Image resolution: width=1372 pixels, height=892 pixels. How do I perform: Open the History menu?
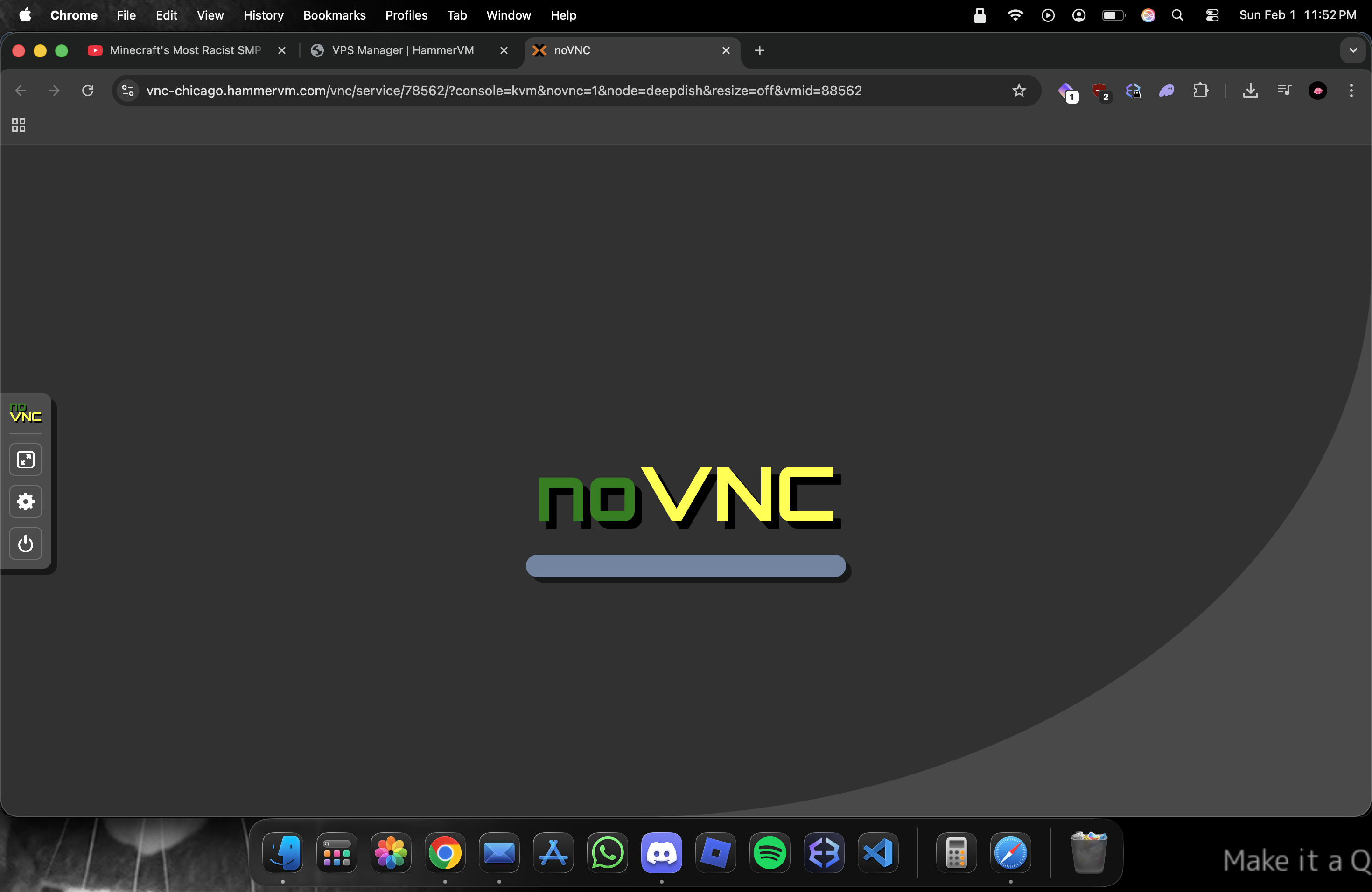click(264, 15)
